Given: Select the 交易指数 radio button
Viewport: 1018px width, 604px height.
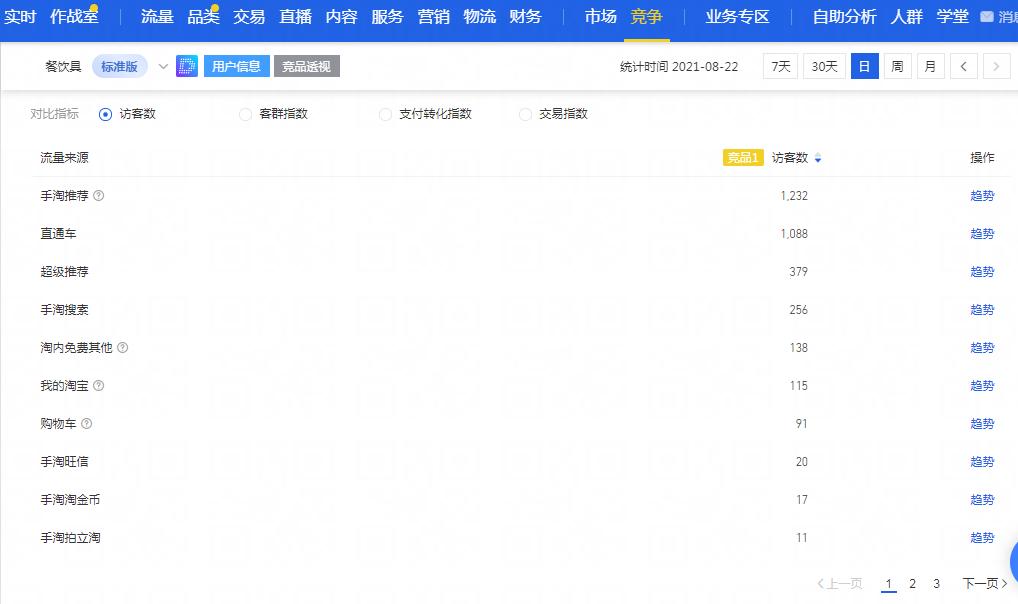Looking at the screenshot, I should coord(525,114).
